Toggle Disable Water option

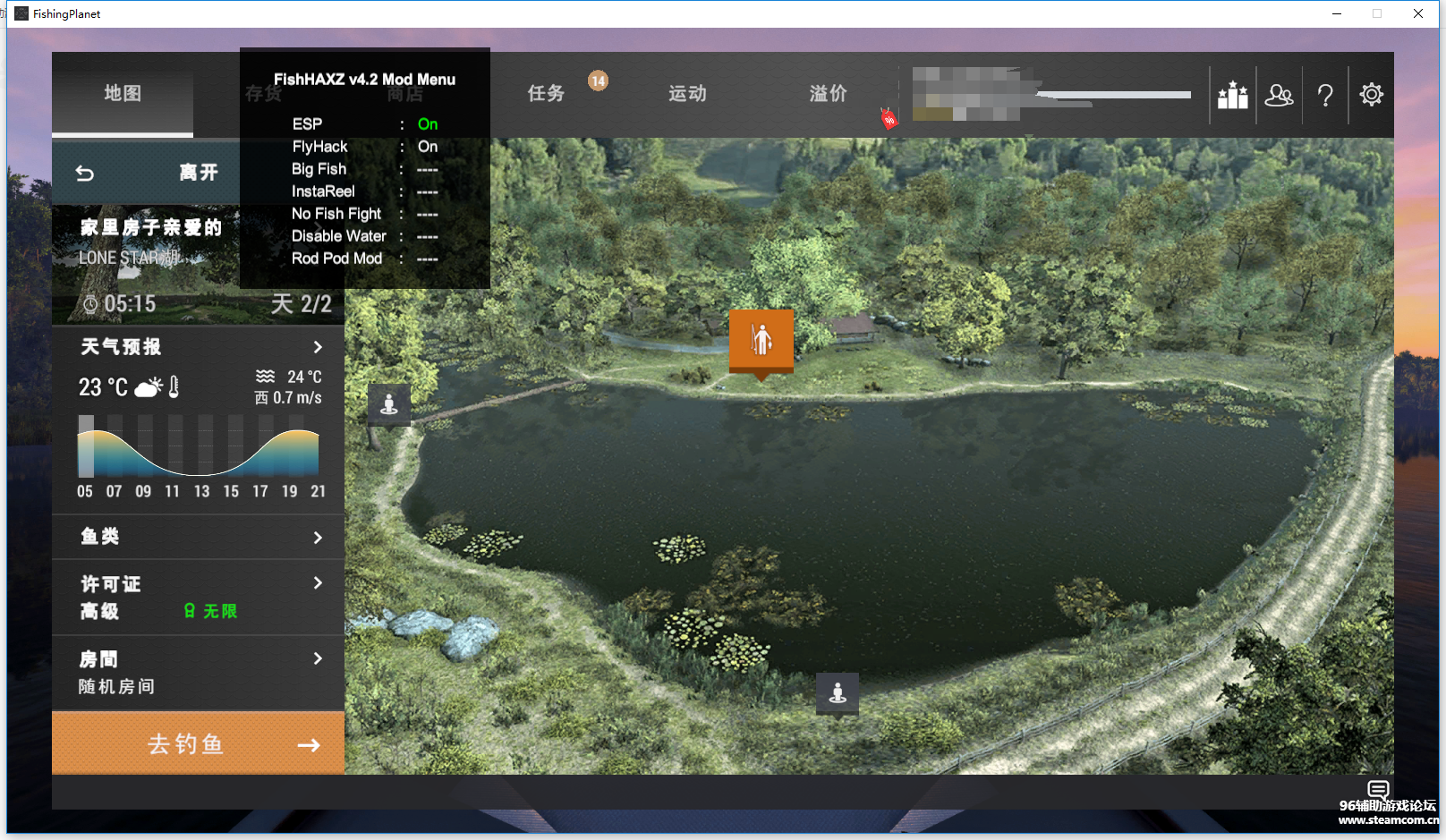pos(365,236)
